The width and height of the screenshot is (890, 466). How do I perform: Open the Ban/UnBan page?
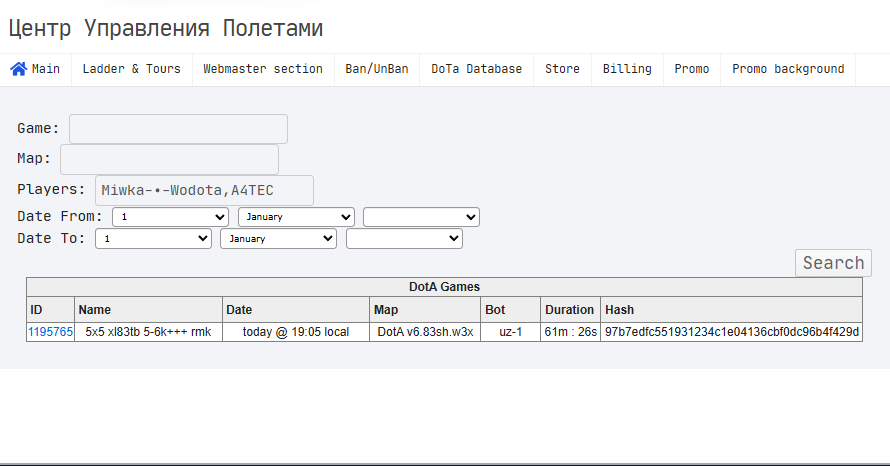(x=377, y=69)
